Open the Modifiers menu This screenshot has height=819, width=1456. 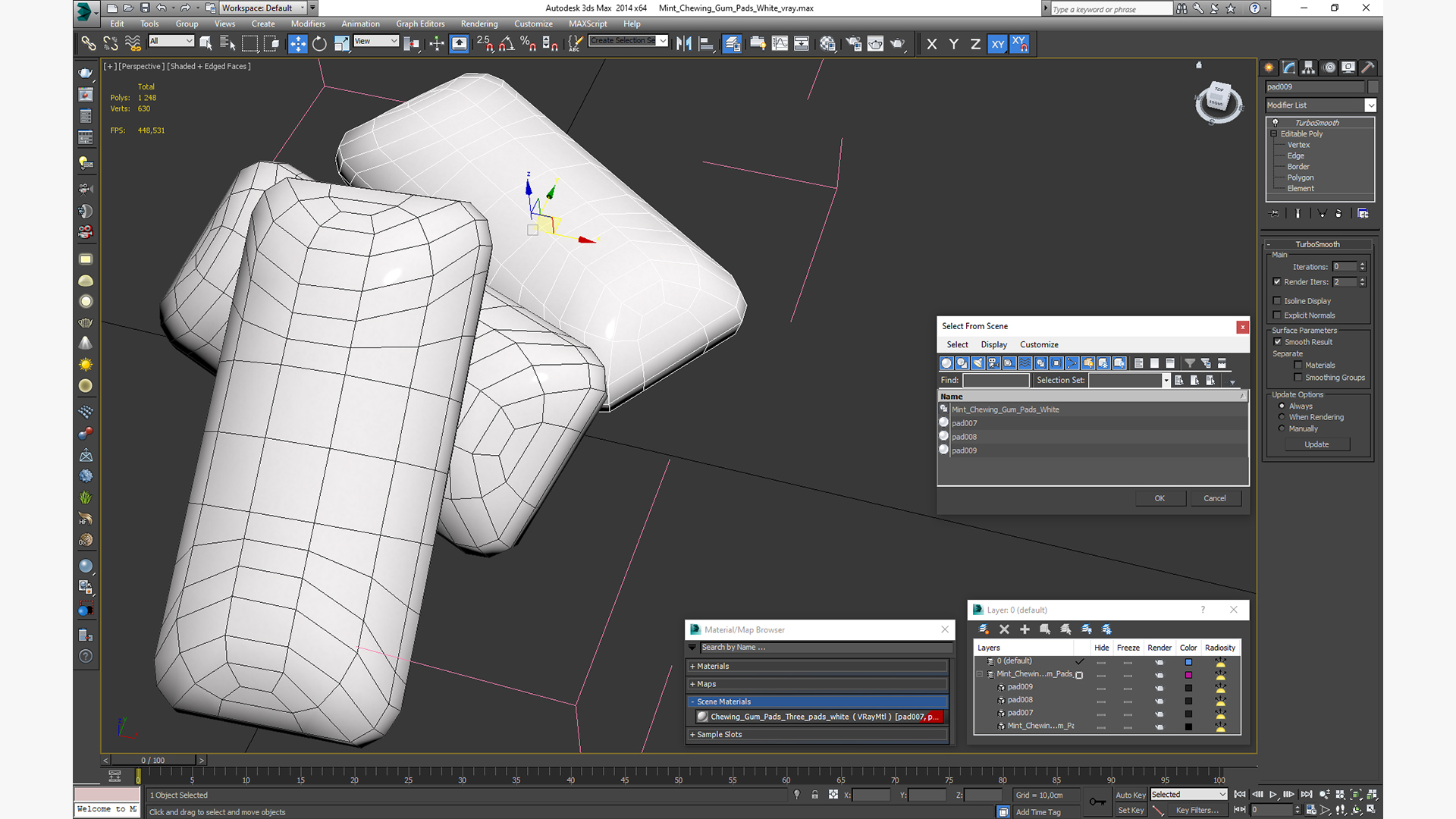click(x=308, y=24)
